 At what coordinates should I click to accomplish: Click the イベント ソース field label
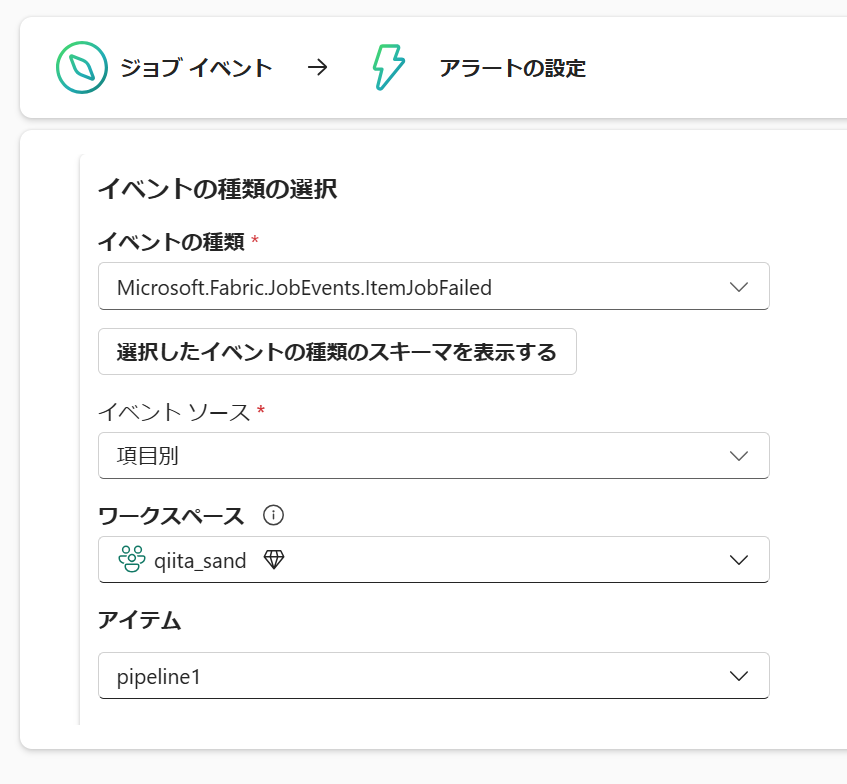click(x=174, y=411)
